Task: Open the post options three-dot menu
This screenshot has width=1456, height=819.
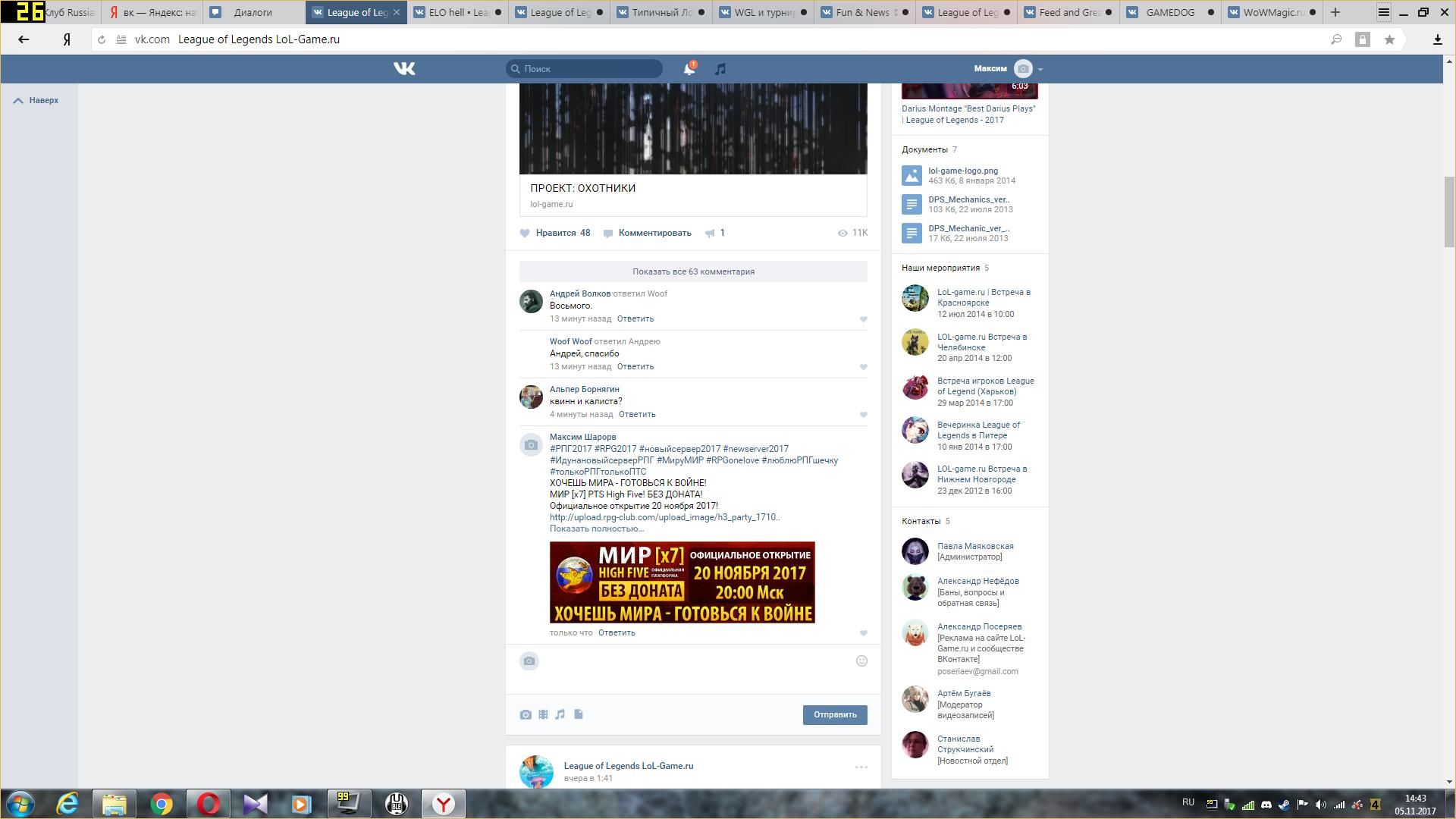Action: [x=861, y=767]
